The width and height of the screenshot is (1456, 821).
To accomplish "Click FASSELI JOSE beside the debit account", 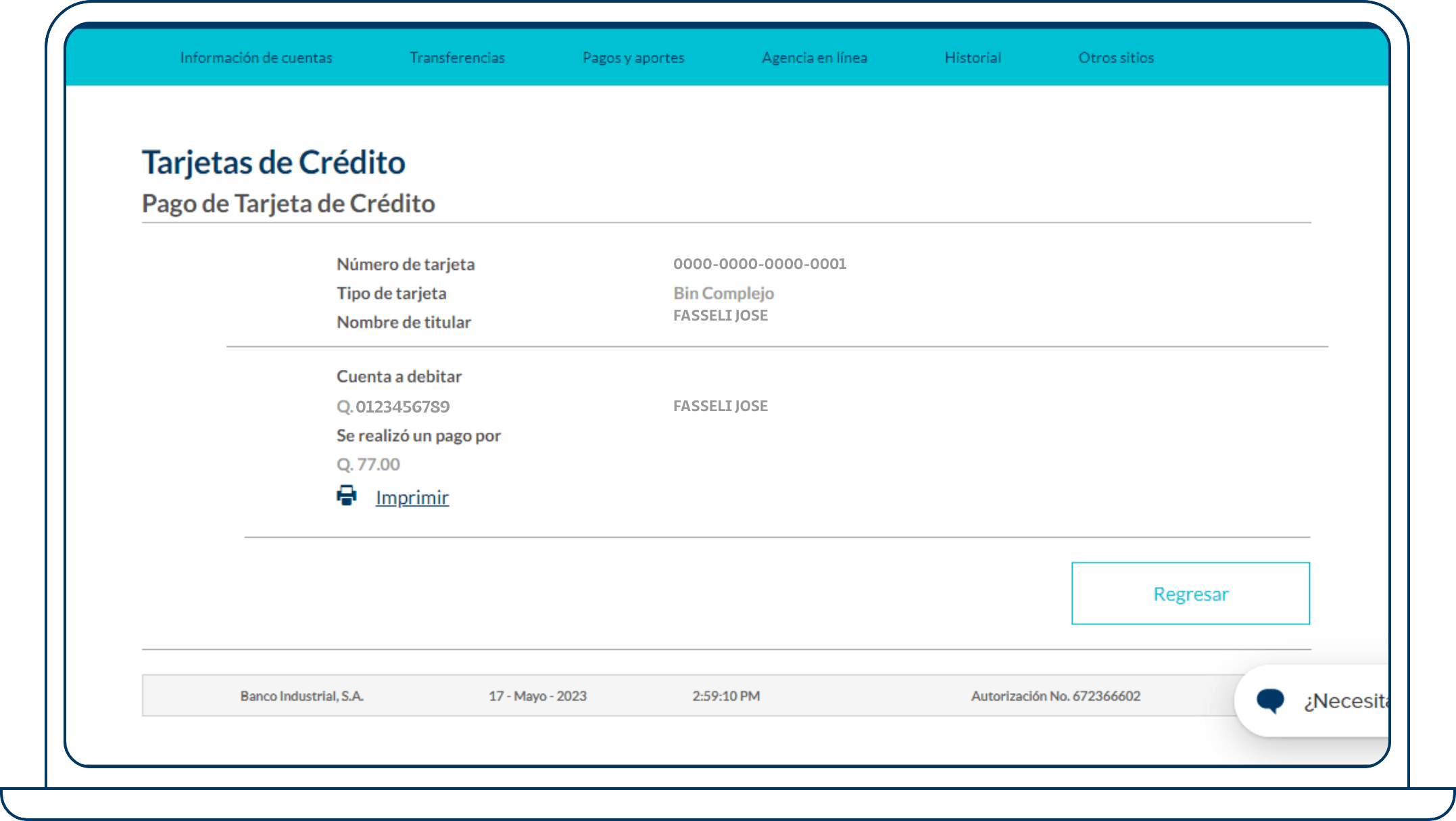I will coord(721,406).
